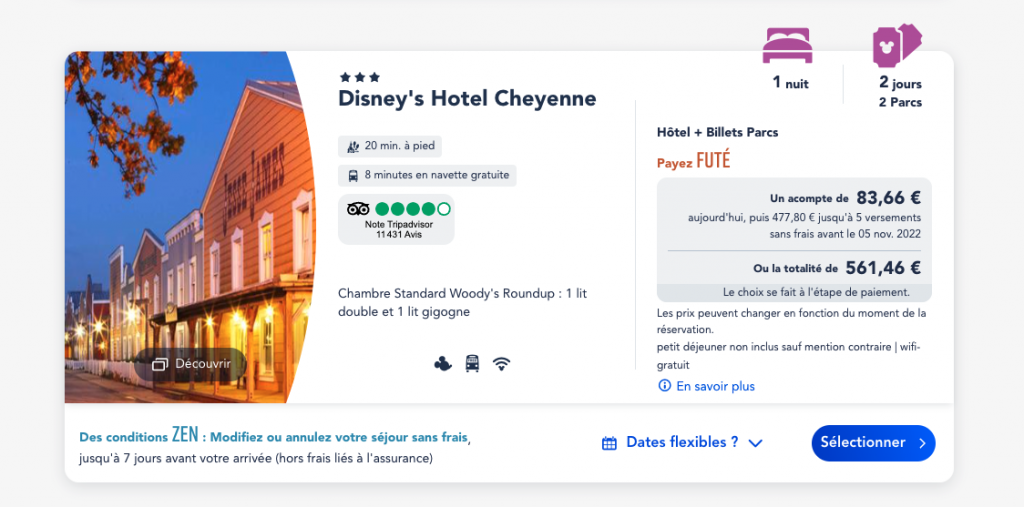Click the 561,46 € total price

tap(883, 268)
